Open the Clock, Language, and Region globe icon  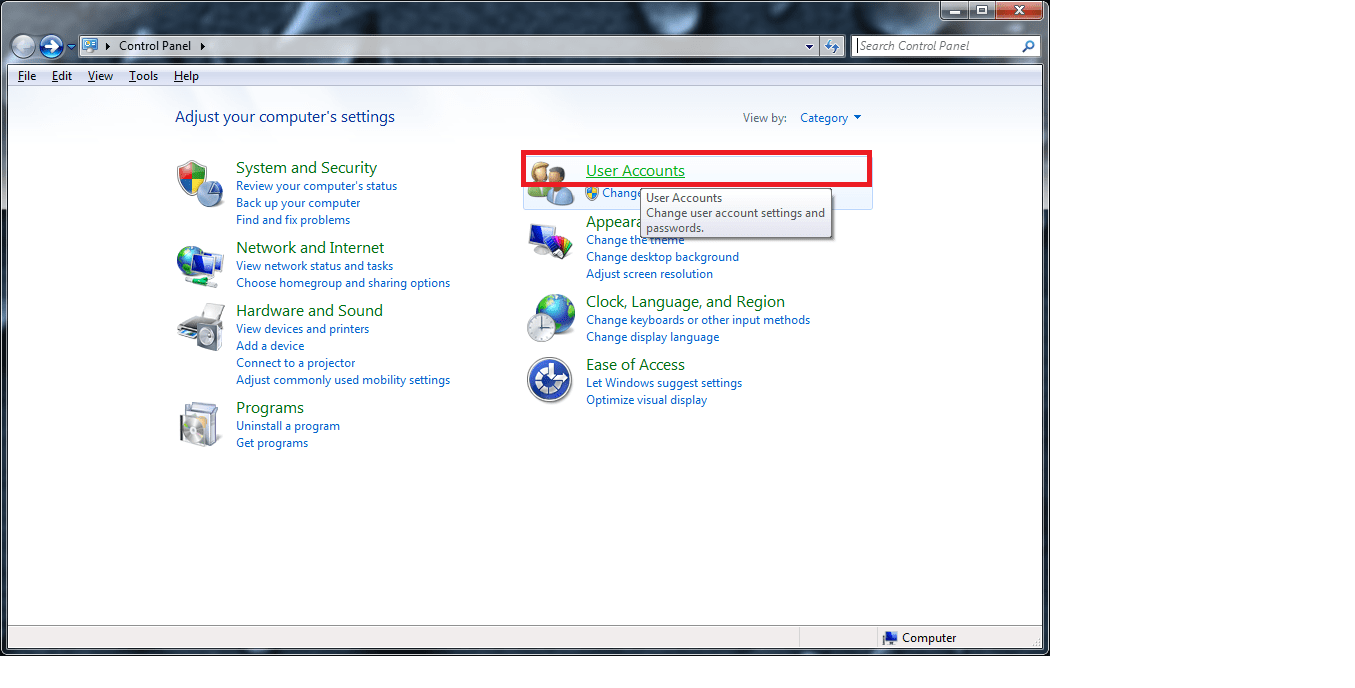point(550,320)
